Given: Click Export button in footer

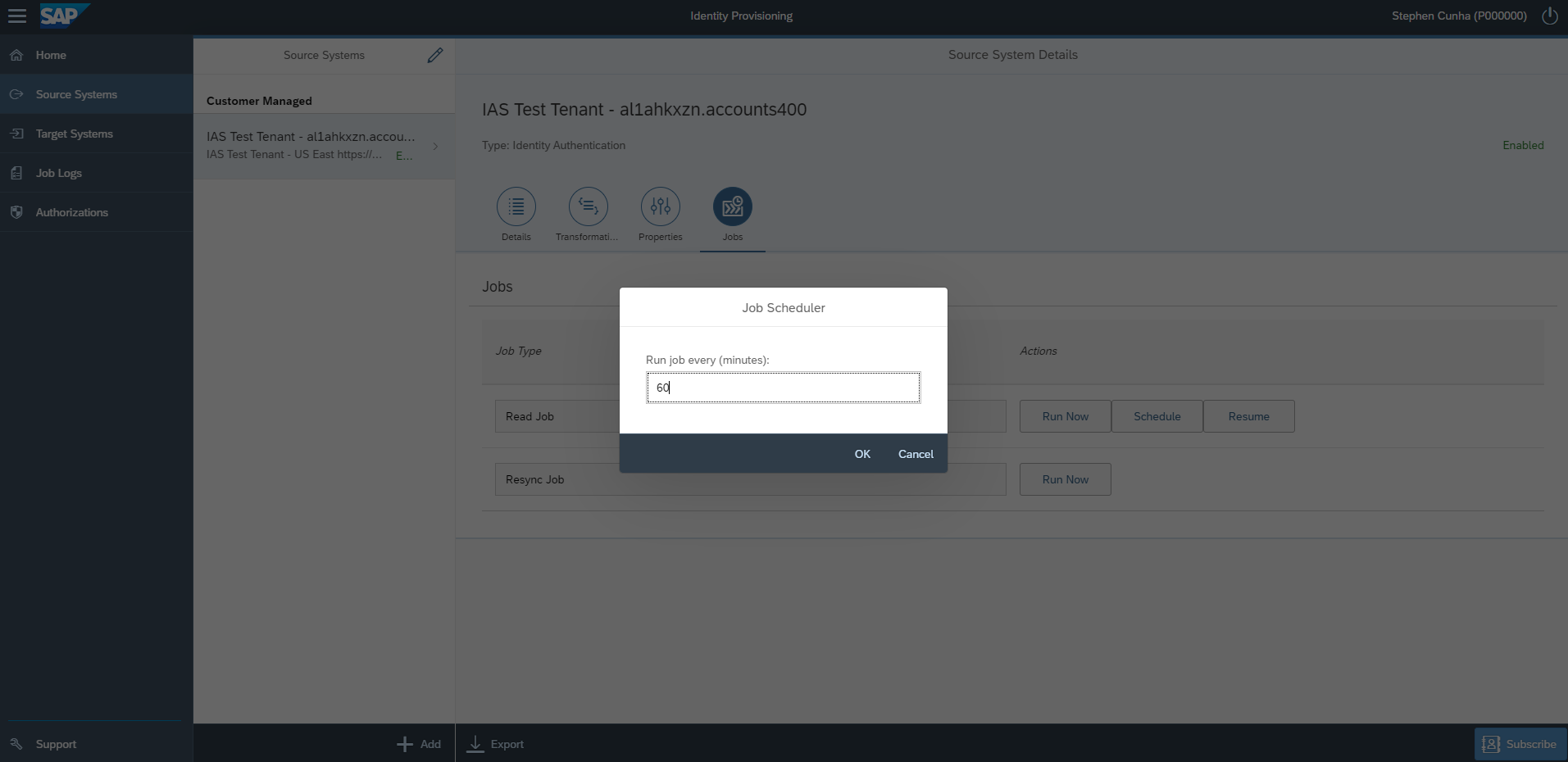Looking at the screenshot, I should (496, 744).
